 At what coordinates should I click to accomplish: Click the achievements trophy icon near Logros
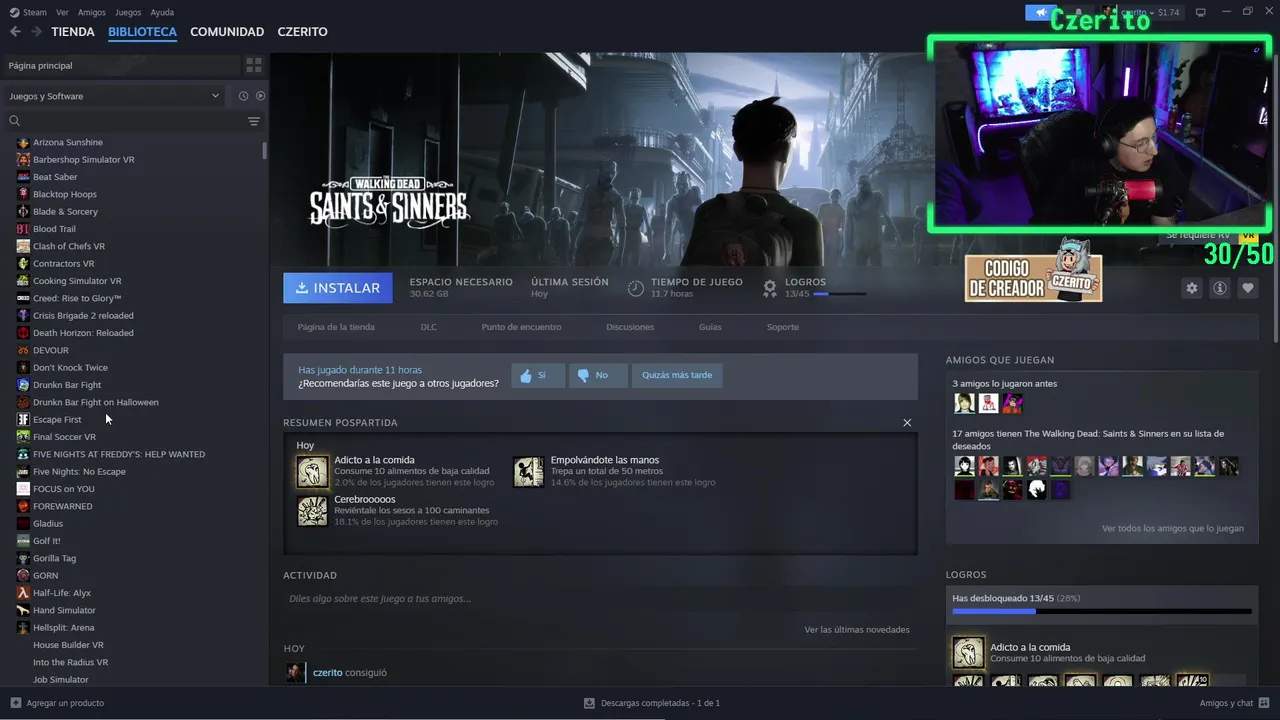tap(770, 288)
